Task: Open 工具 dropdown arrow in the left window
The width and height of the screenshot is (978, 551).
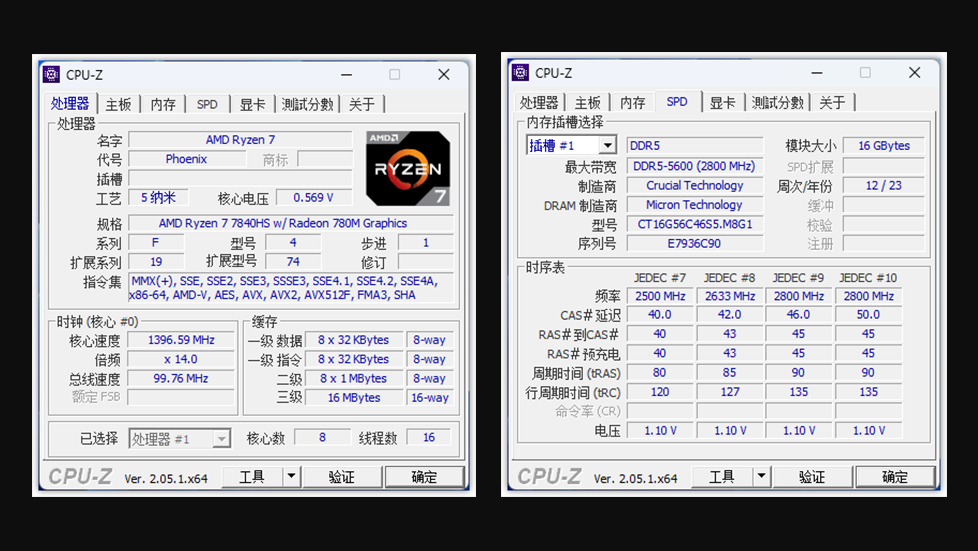Action: pyautogui.click(x=291, y=477)
